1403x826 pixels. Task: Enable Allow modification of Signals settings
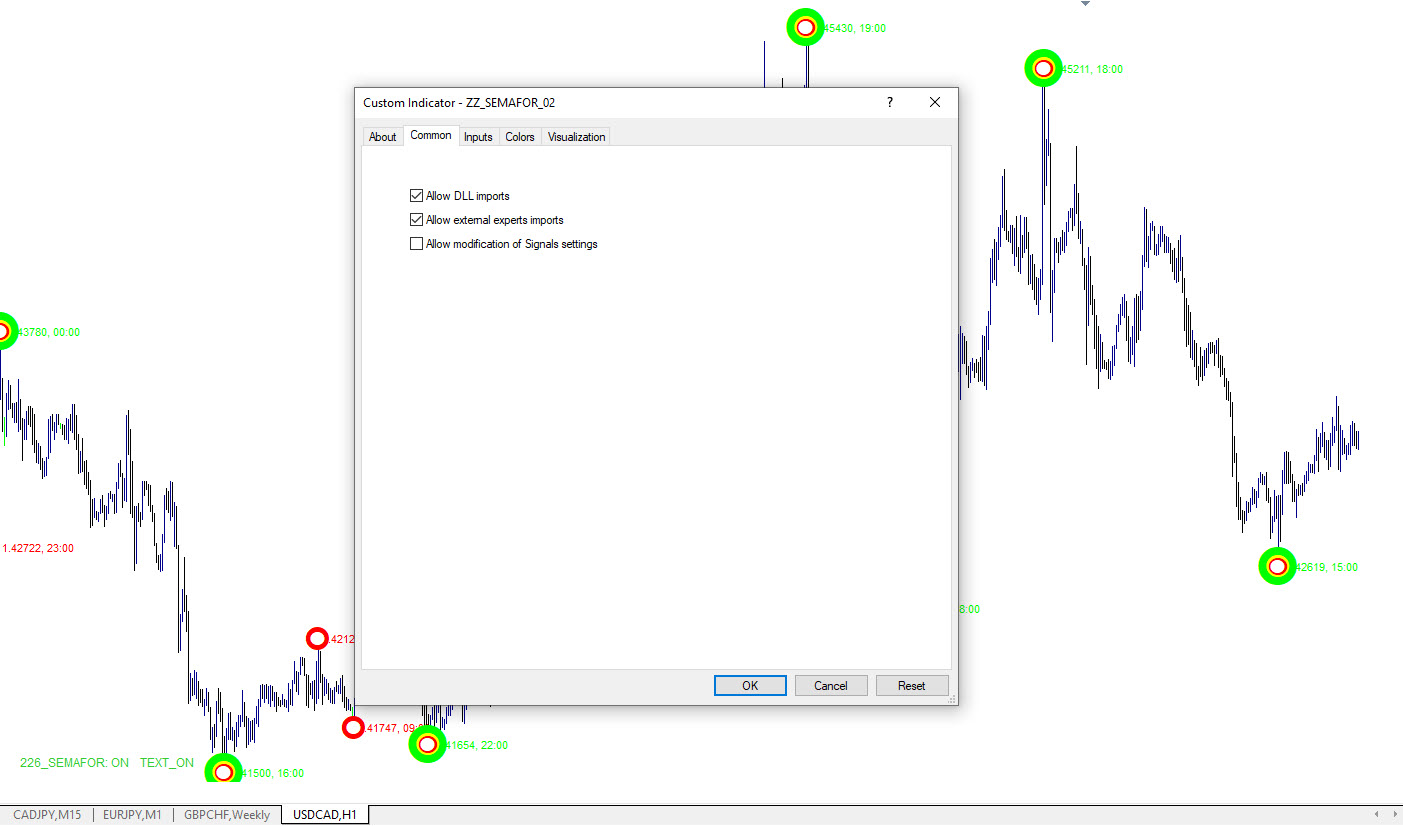click(417, 244)
